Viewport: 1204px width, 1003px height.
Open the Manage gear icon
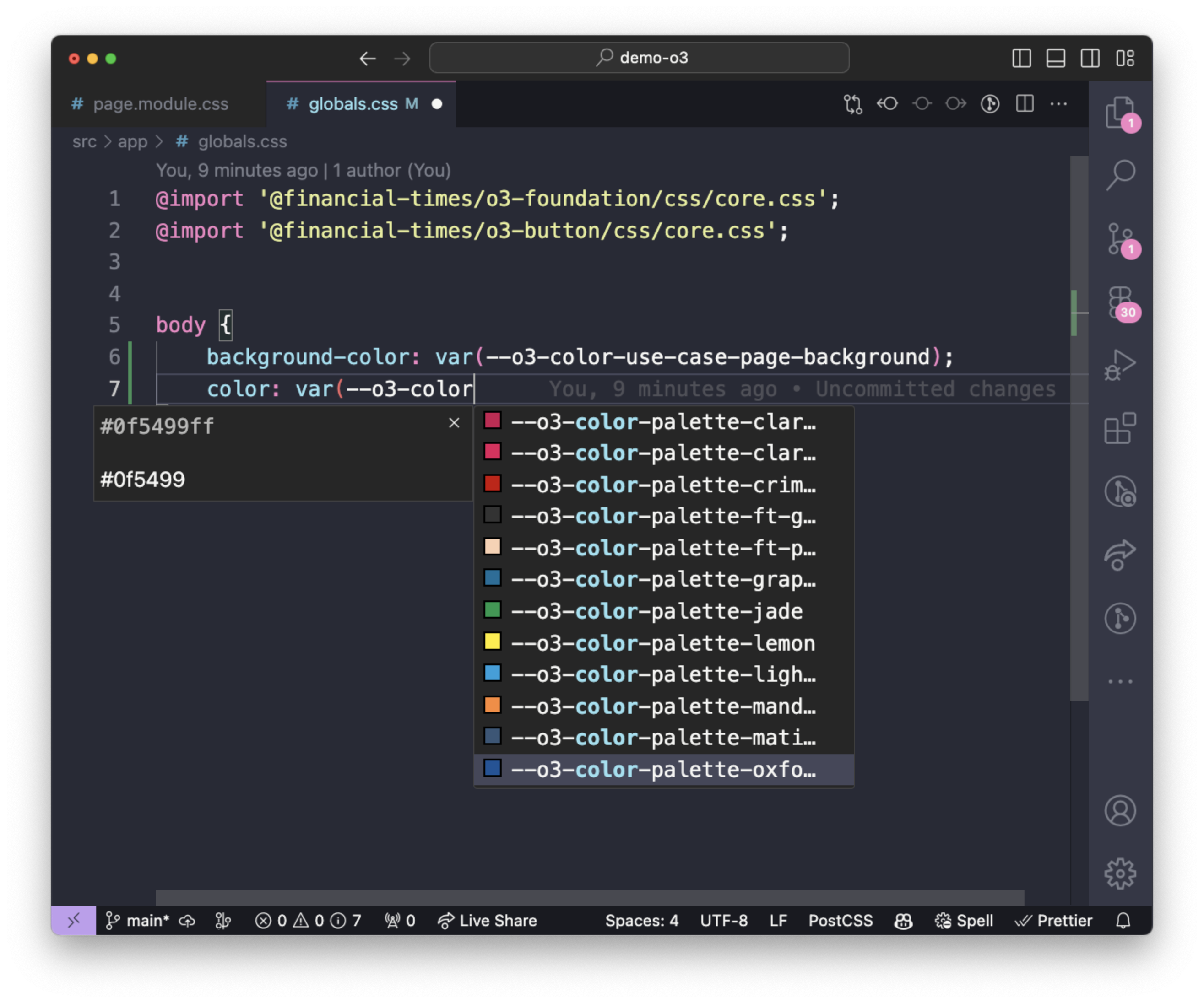[x=1120, y=874]
